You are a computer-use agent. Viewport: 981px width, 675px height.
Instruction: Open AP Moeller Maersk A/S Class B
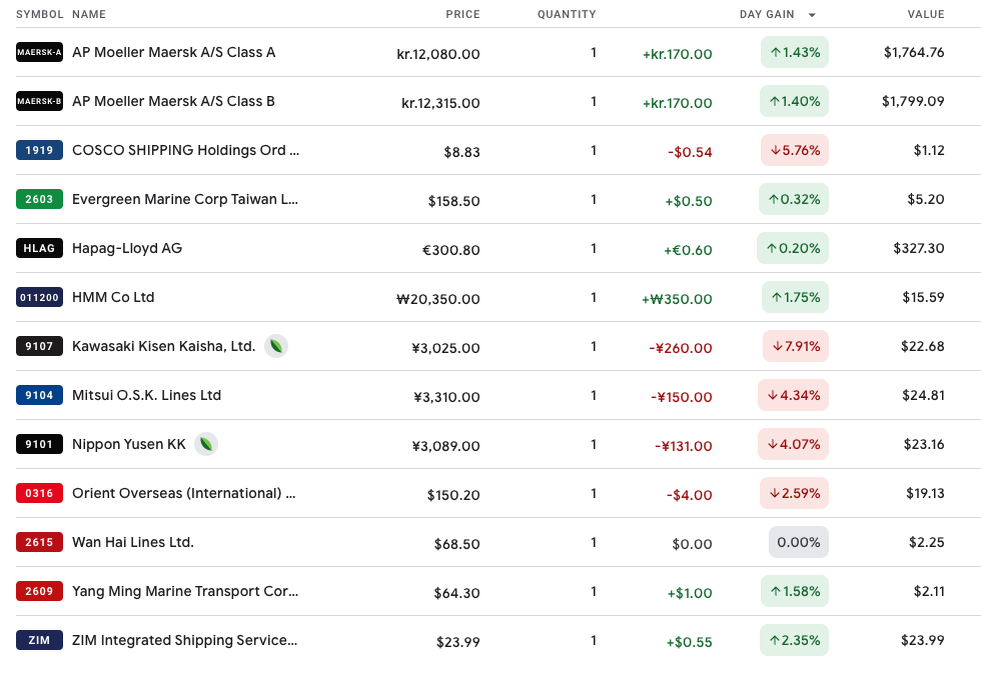173,101
